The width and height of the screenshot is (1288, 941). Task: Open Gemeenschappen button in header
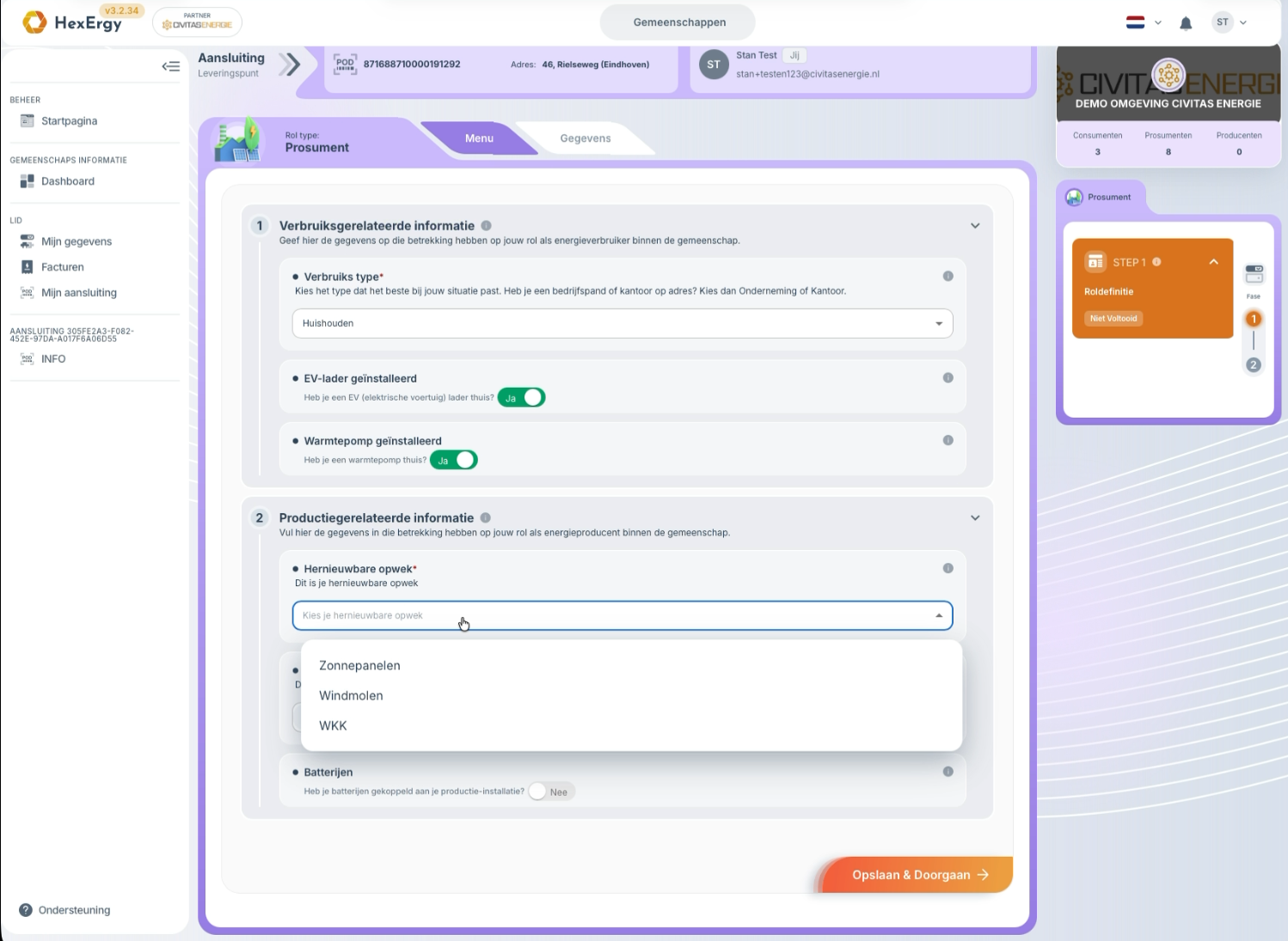(679, 22)
